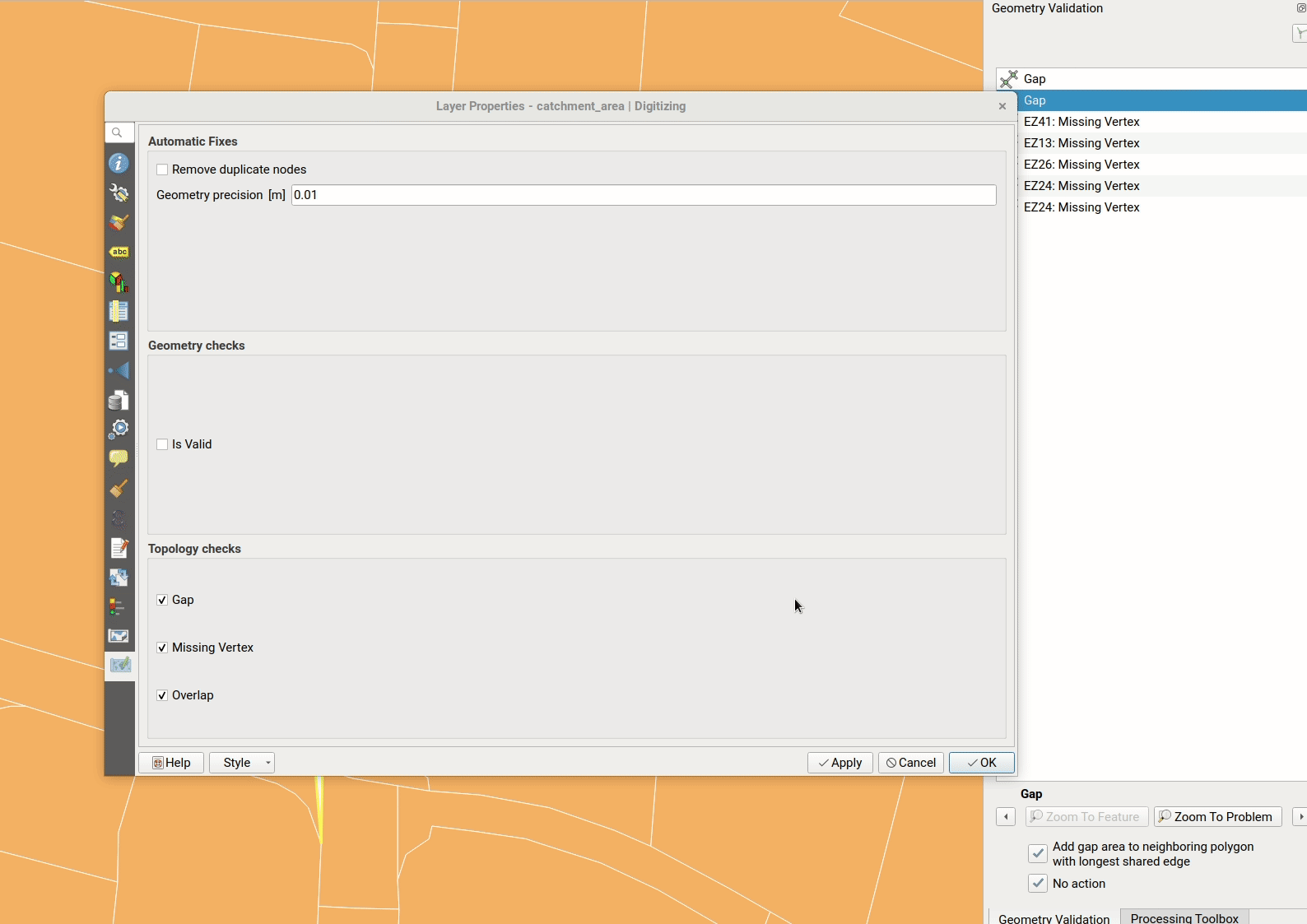Open the Style dropdown button
This screenshot has width=1307, height=924.
point(242,763)
